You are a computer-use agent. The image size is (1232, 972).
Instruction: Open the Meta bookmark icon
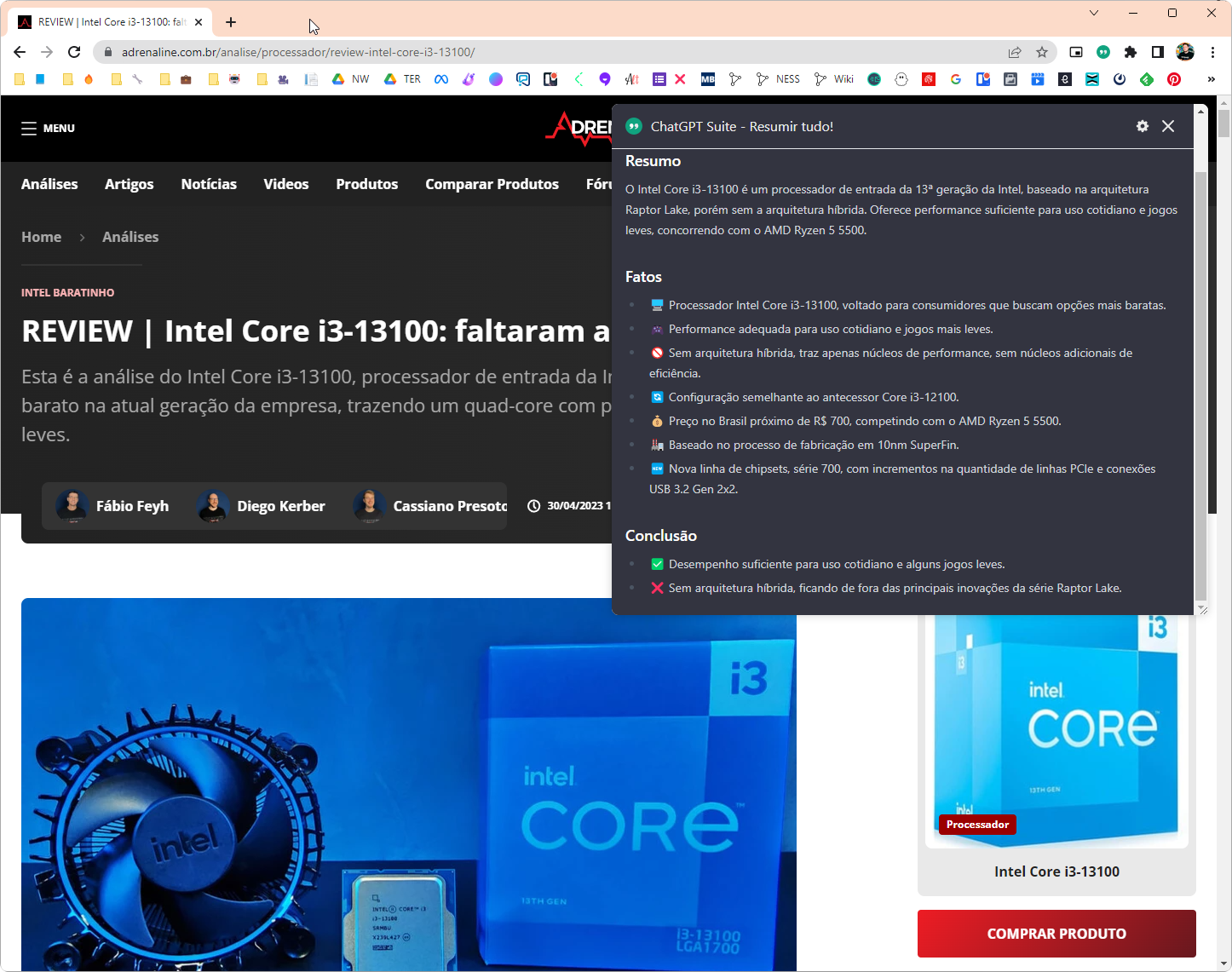tap(440, 79)
